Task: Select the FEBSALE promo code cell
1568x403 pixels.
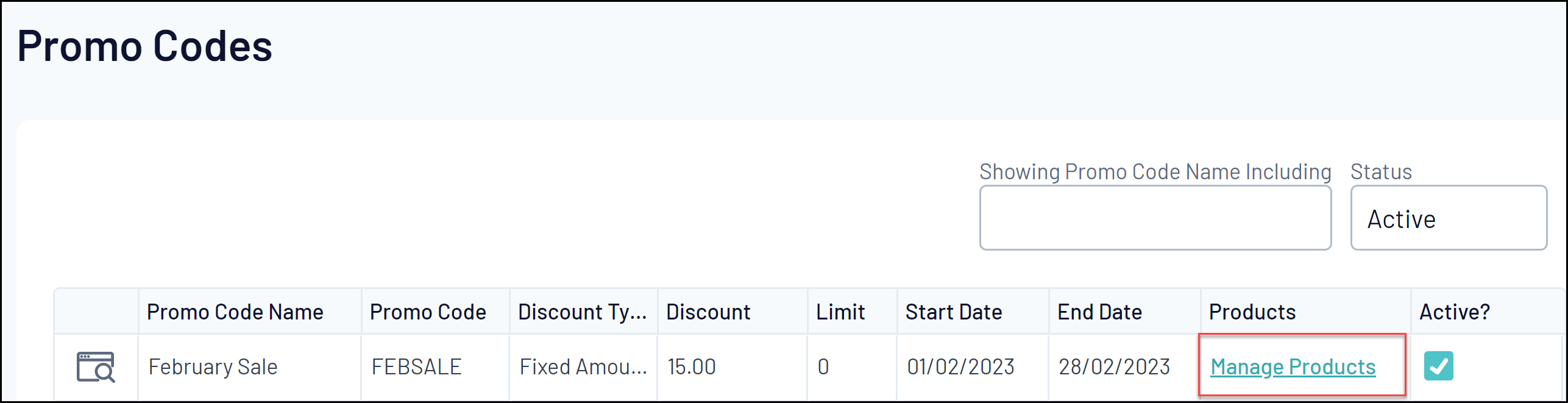Action: click(x=417, y=367)
